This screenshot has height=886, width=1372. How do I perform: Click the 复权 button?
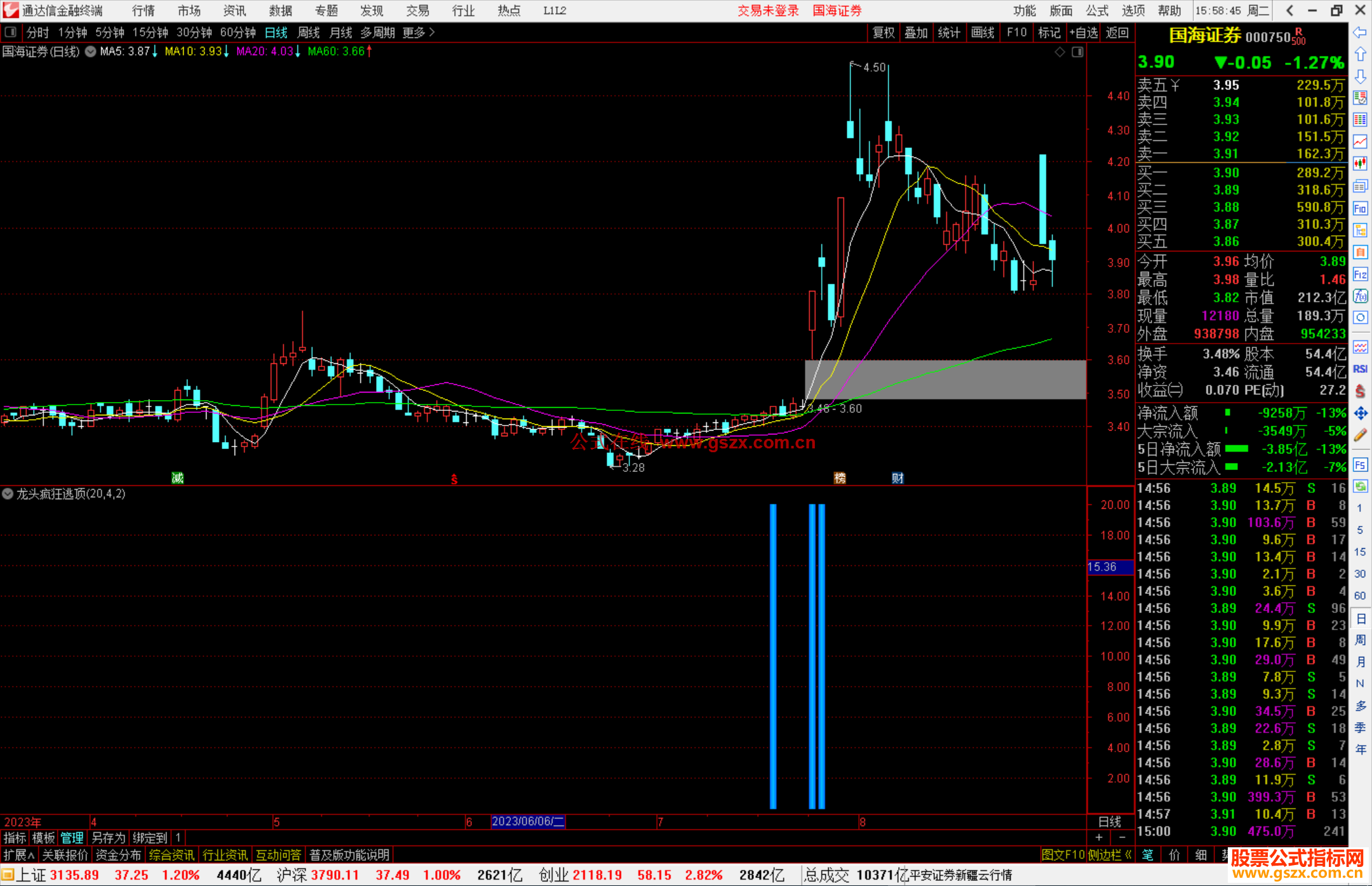(883, 32)
